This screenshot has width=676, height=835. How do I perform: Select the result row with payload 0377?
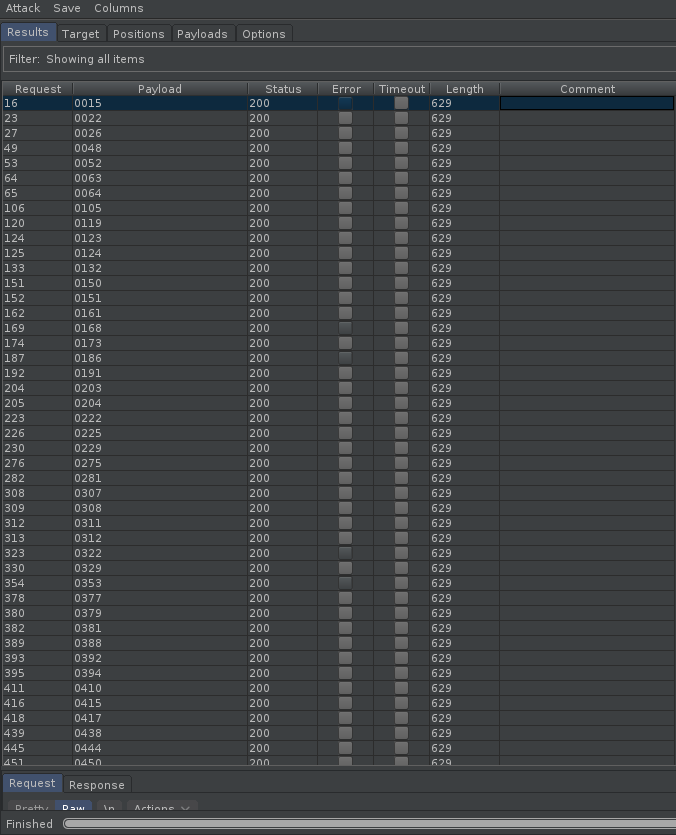pos(160,598)
